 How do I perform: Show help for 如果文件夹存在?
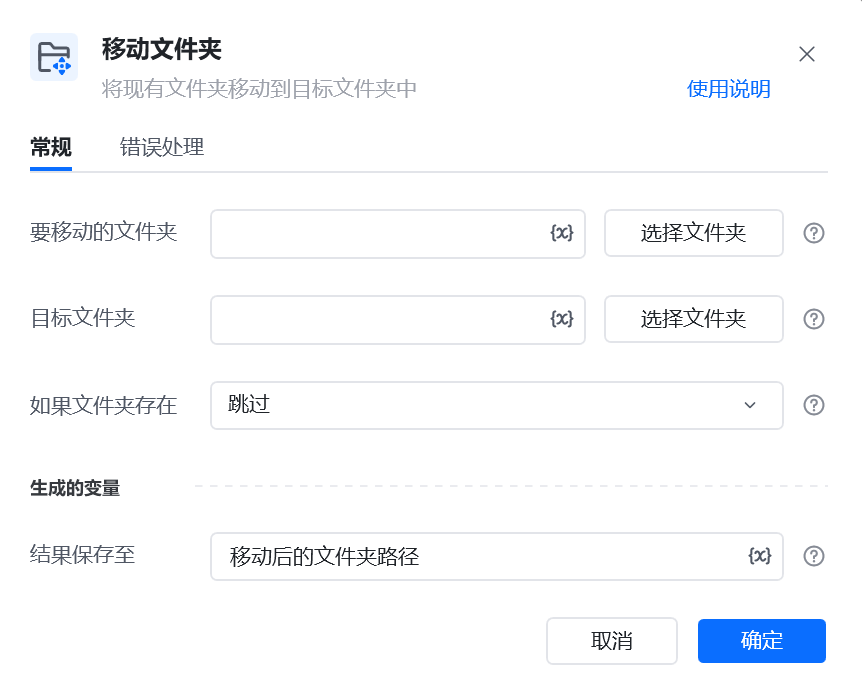pyautogui.click(x=814, y=405)
